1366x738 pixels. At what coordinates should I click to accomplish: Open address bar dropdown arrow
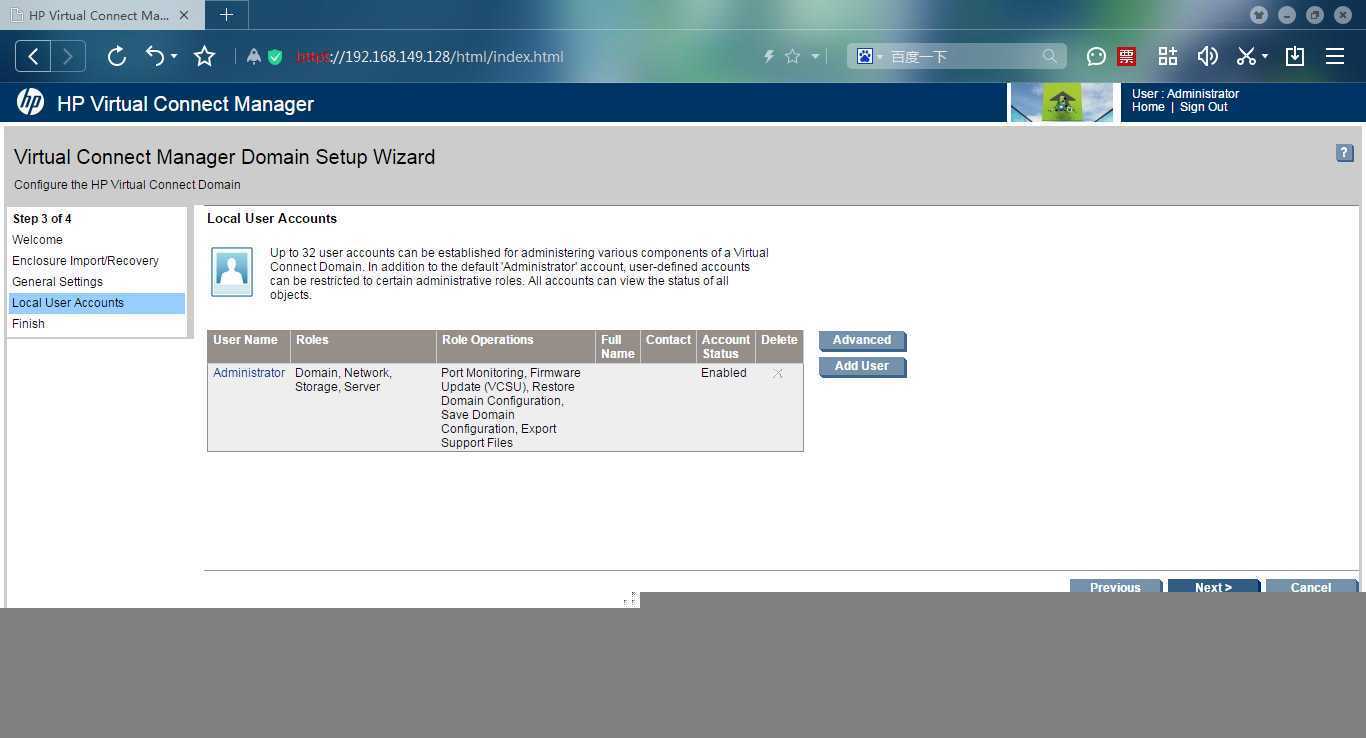click(815, 57)
